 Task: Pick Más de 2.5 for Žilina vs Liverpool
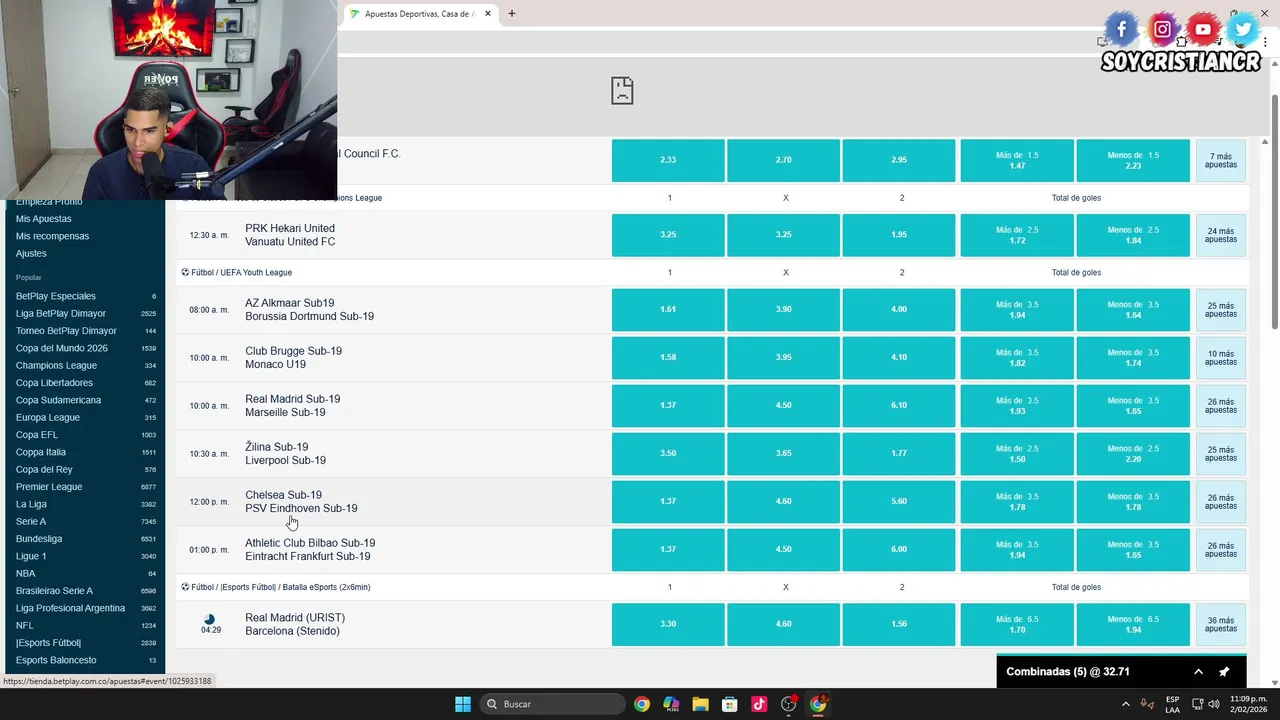tap(1017, 454)
